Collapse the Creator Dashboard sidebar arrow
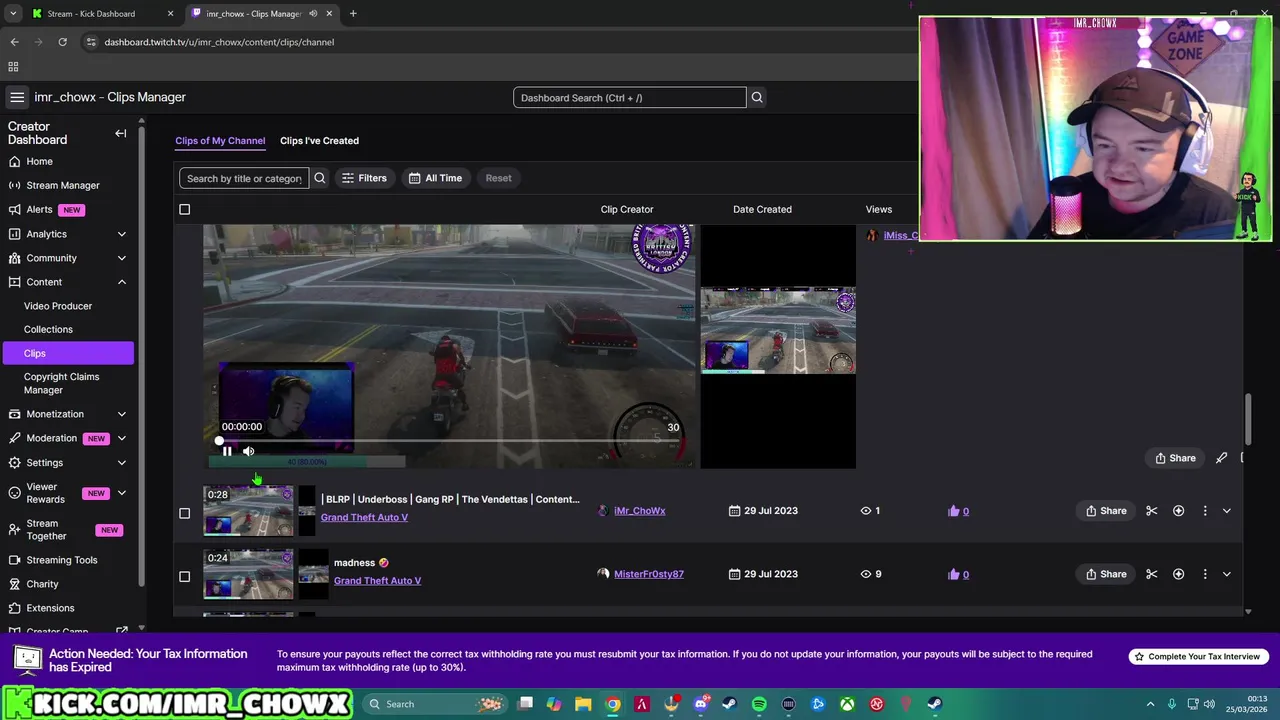 [x=120, y=133]
